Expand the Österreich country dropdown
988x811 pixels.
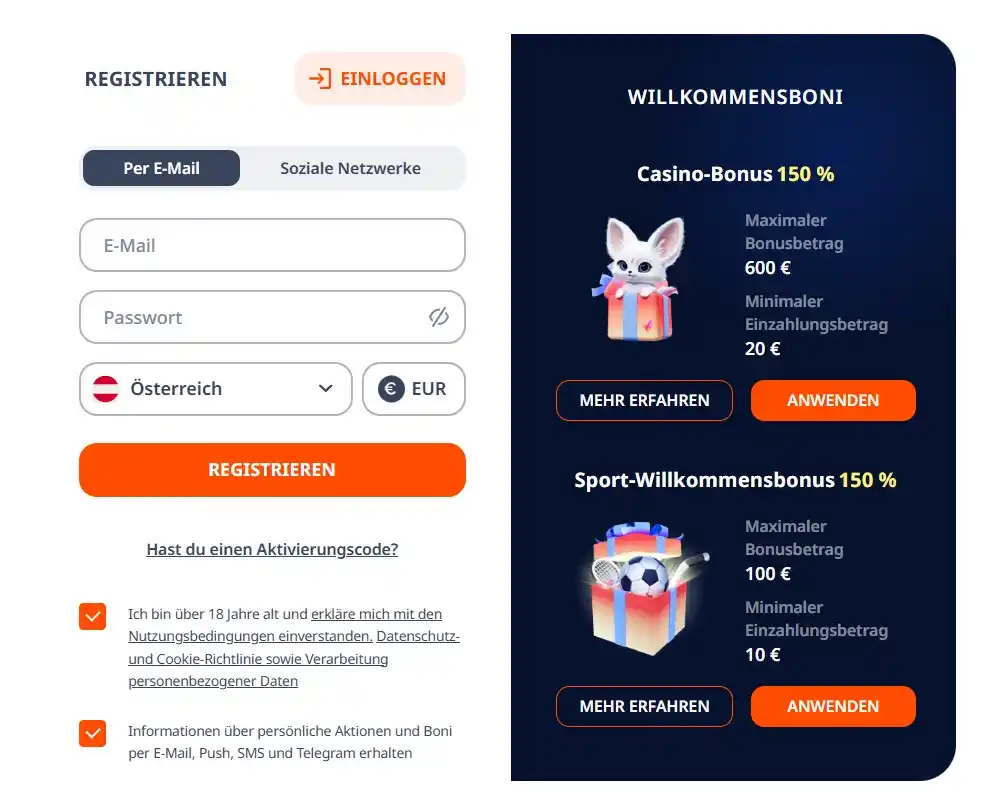point(215,389)
